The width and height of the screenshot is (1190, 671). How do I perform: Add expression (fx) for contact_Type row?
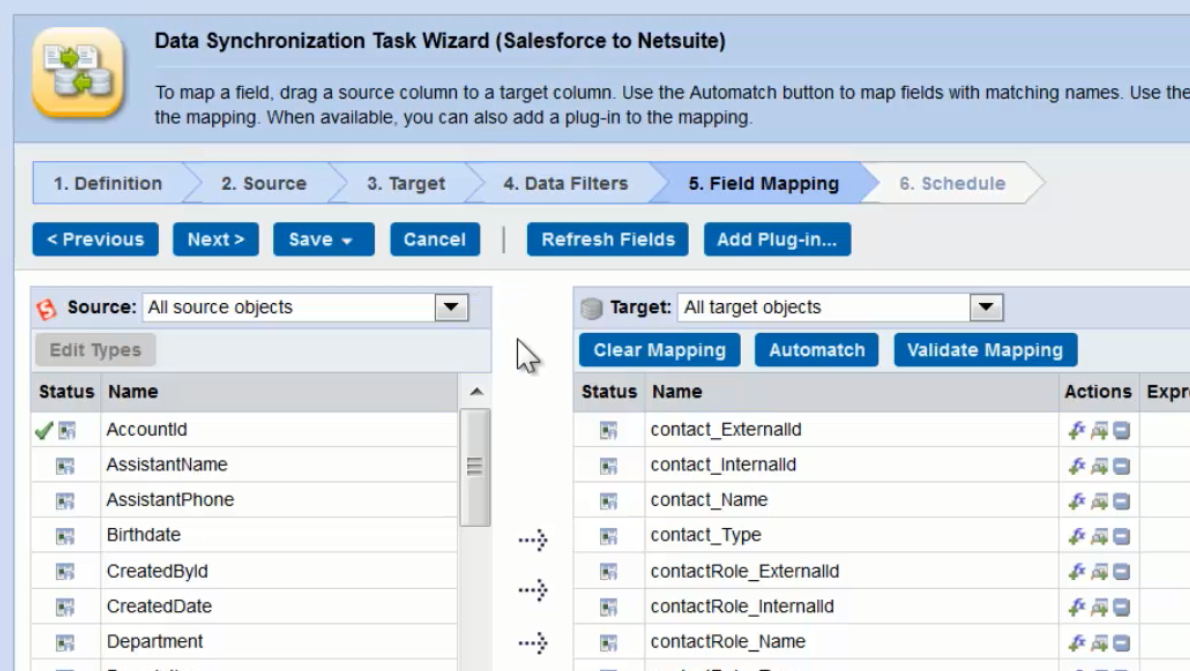1076,536
